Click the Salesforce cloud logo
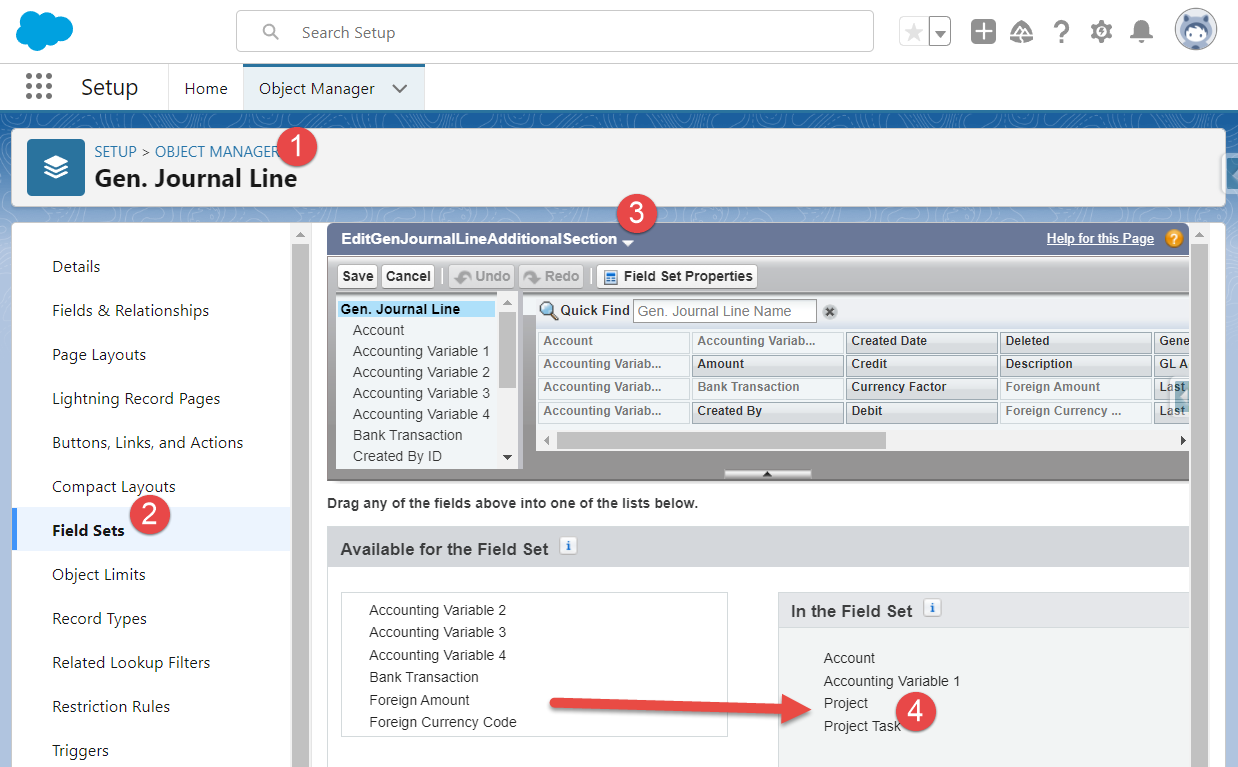 [x=45, y=31]
